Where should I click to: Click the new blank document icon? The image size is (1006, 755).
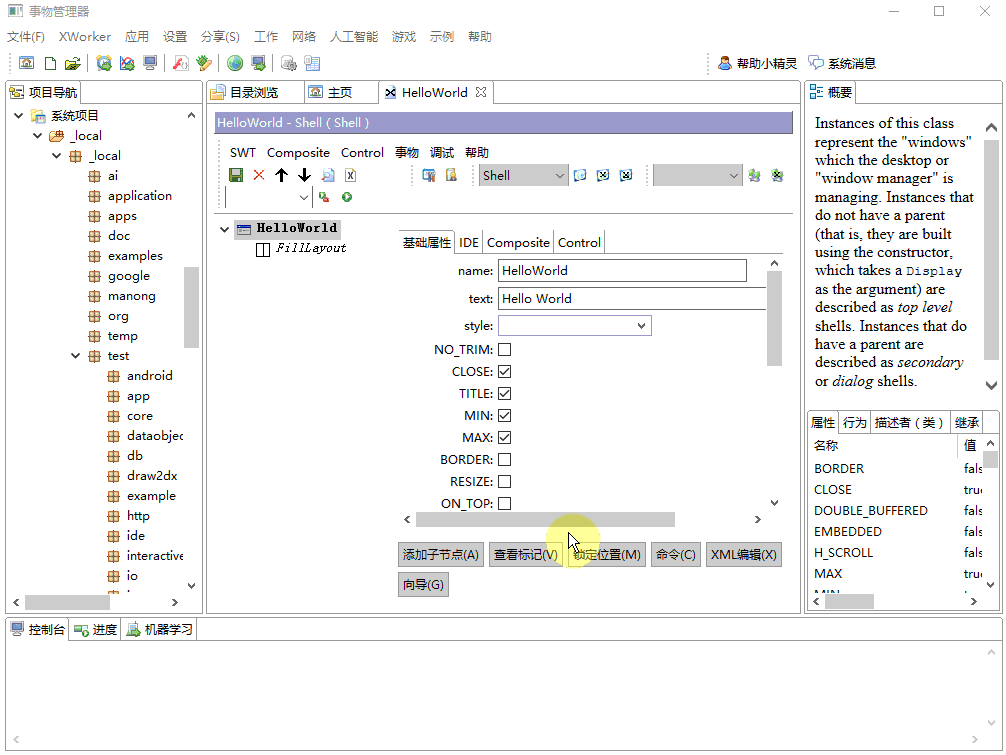point(50,63)
